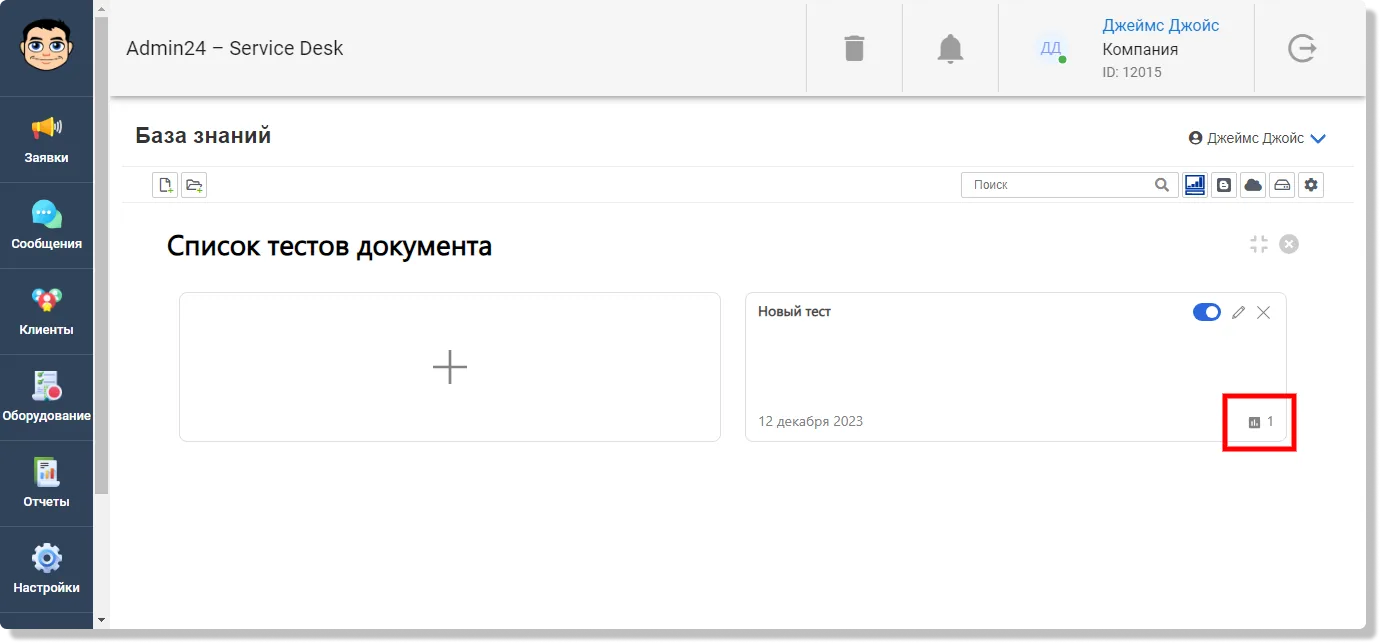
Task: Click the sidebar scrollbar up arrow
Action: pos(101,9)
